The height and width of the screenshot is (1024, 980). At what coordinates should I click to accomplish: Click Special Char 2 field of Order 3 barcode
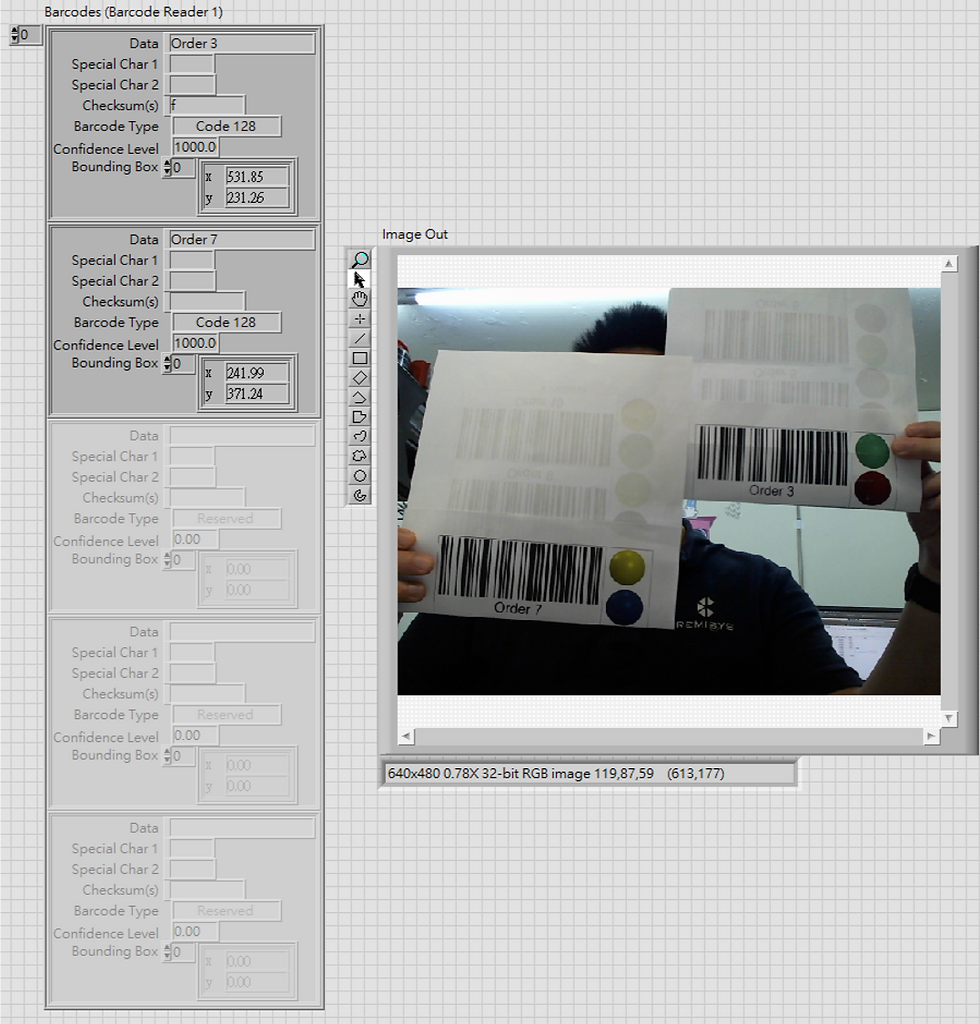coord(192,84)
